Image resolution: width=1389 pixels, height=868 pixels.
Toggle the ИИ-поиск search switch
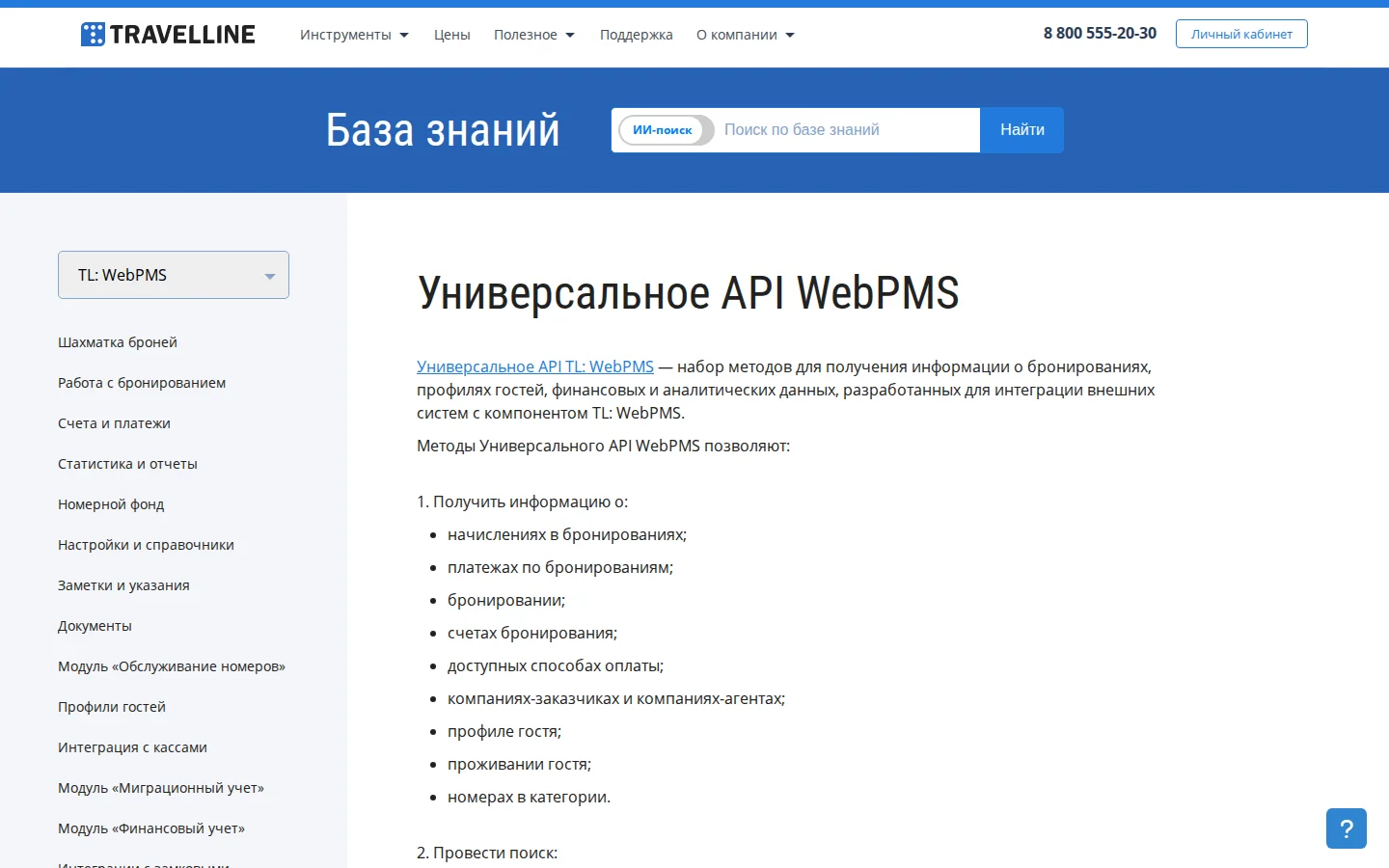point(666,130)
